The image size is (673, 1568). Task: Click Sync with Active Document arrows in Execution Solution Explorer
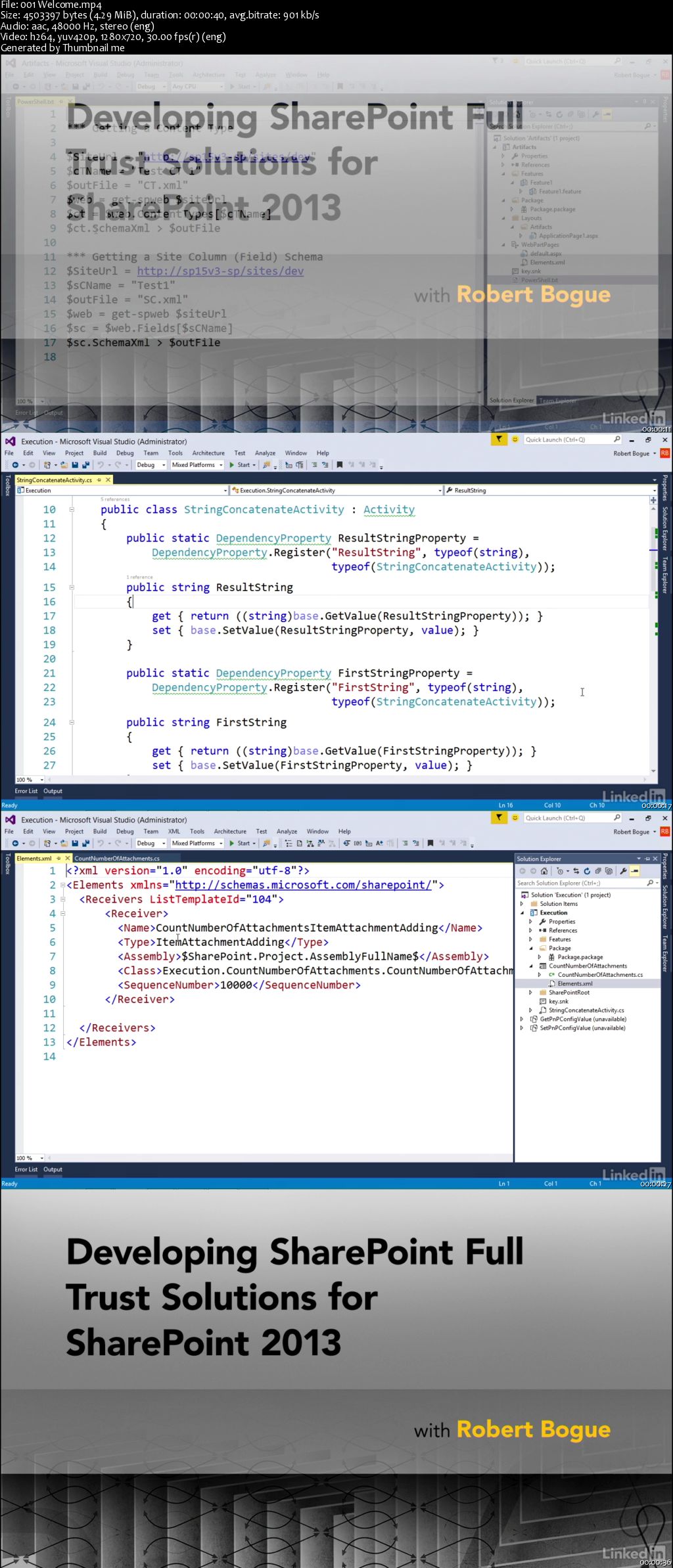[576, 871]
